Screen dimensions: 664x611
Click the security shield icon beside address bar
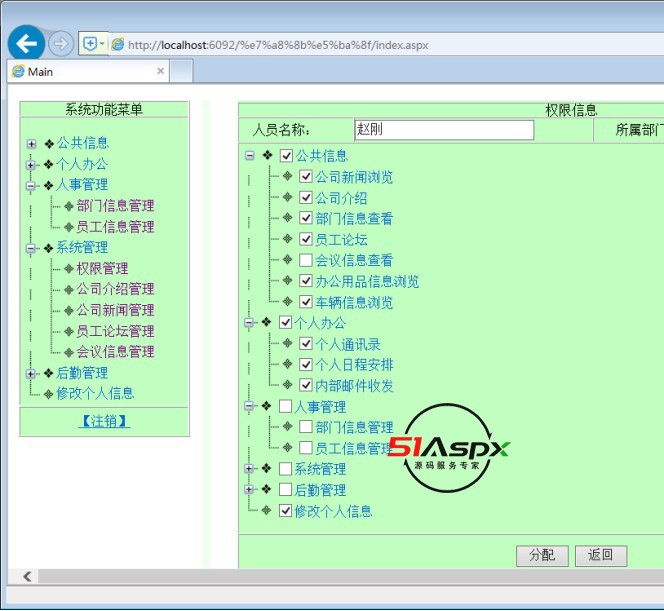pyautogui.click(x=90, y=44)
